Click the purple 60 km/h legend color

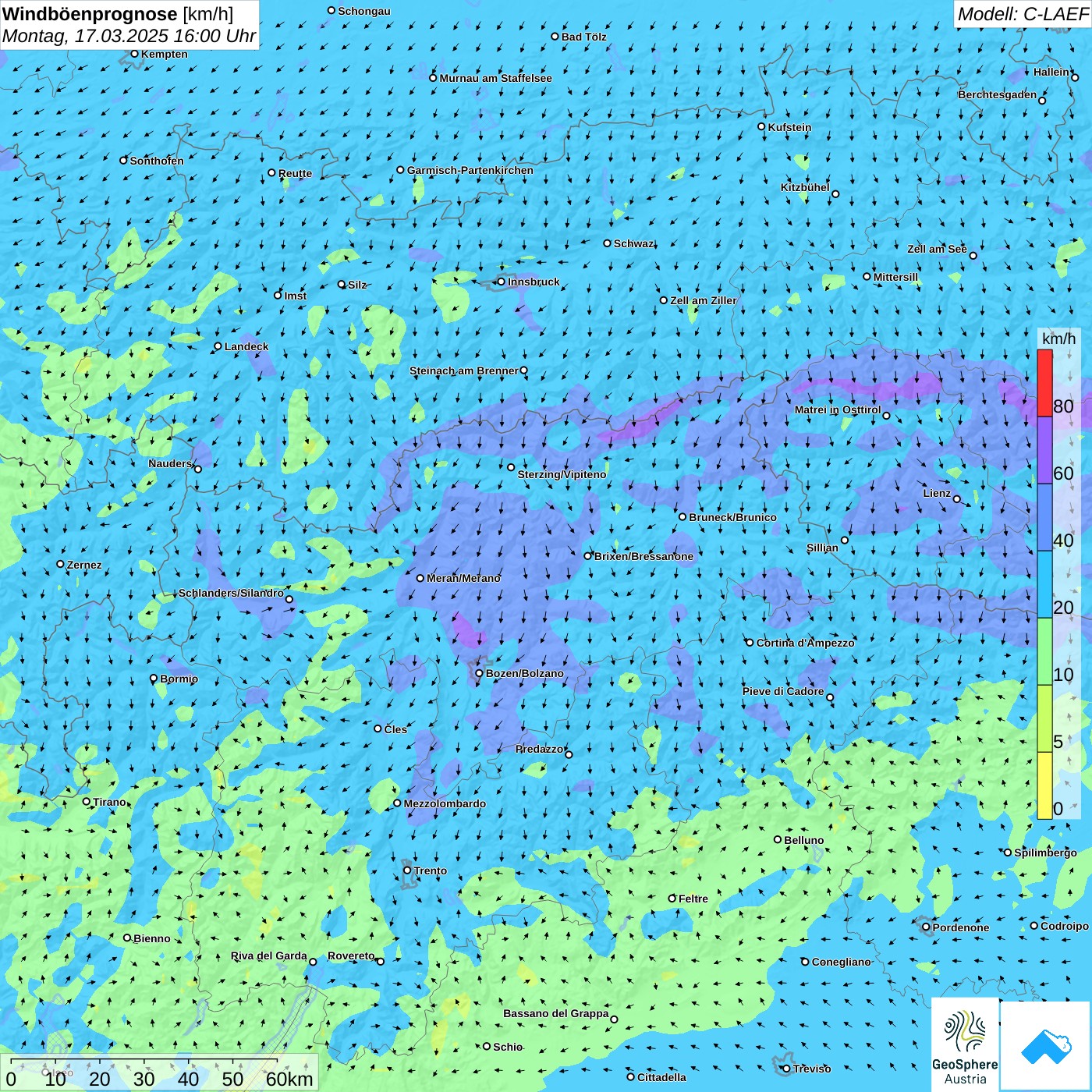(1044, 451)
